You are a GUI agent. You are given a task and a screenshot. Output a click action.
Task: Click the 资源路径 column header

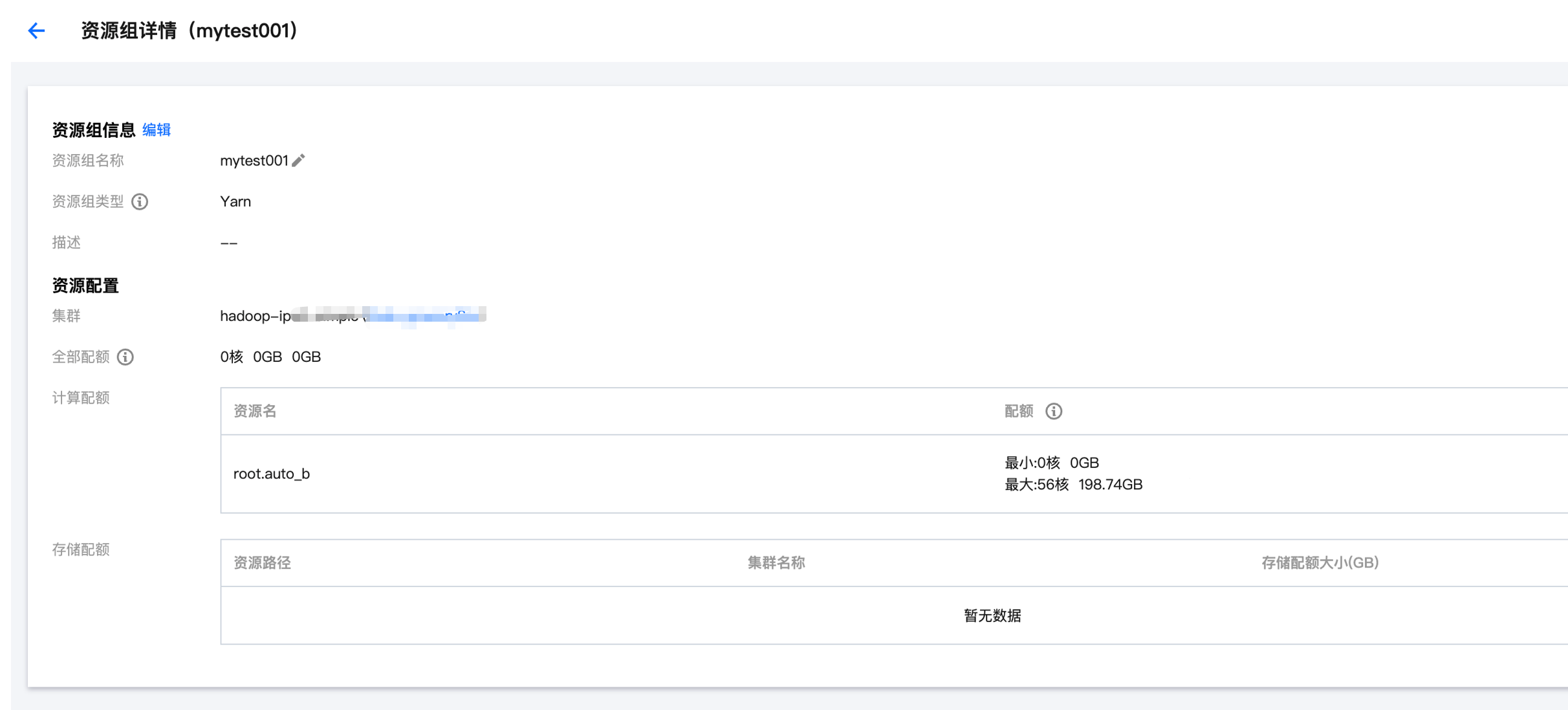pyautogui.click(x=262, y=563)
